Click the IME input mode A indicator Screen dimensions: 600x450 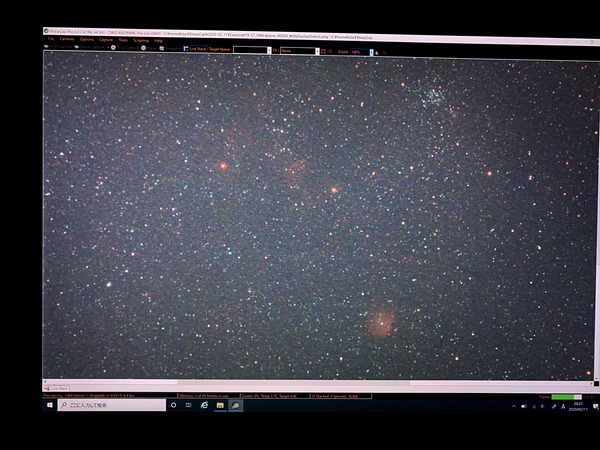coord(563,406)
